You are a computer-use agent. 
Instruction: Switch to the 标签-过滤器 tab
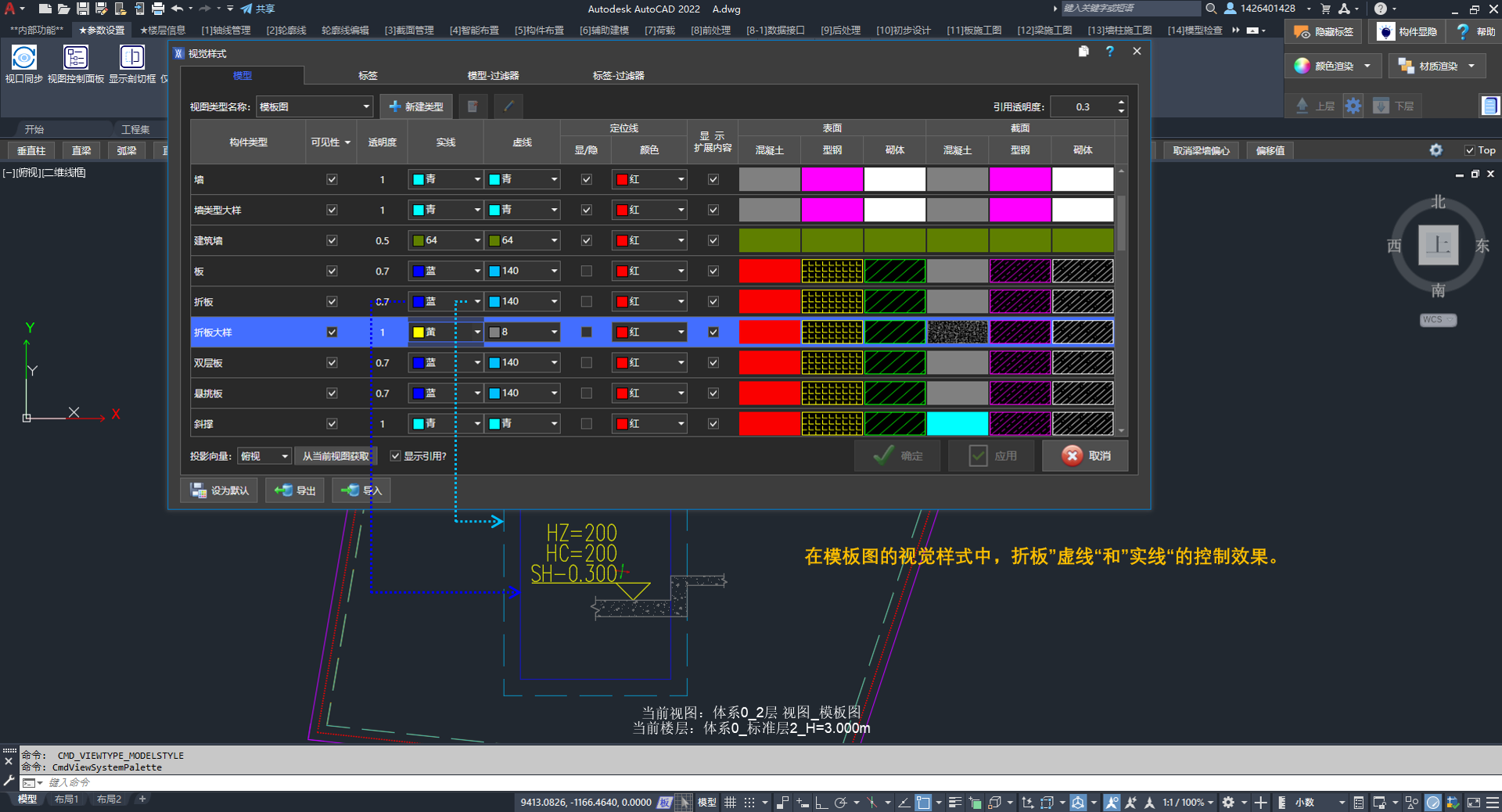(618, 76)
